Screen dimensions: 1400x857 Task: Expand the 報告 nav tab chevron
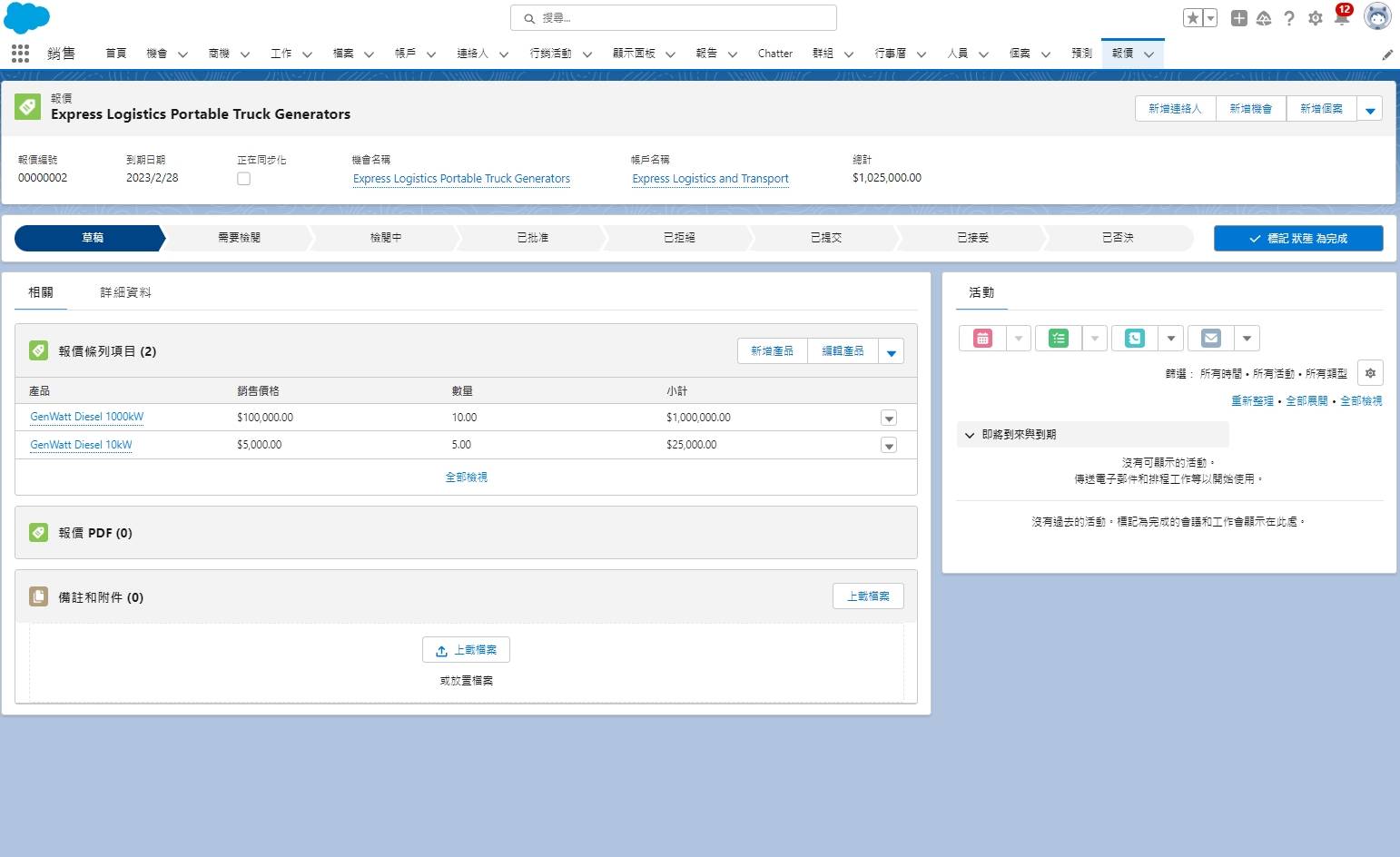pos(733,54)
